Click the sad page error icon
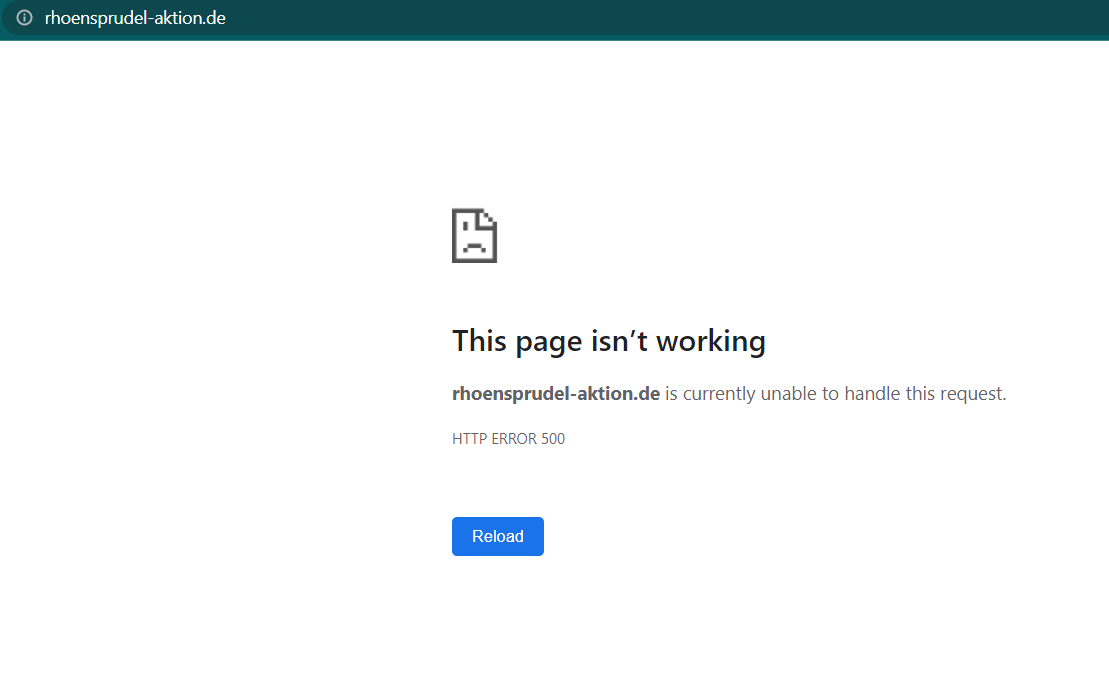The width and height of the screenshot is (1109, 678). [475, 235]
